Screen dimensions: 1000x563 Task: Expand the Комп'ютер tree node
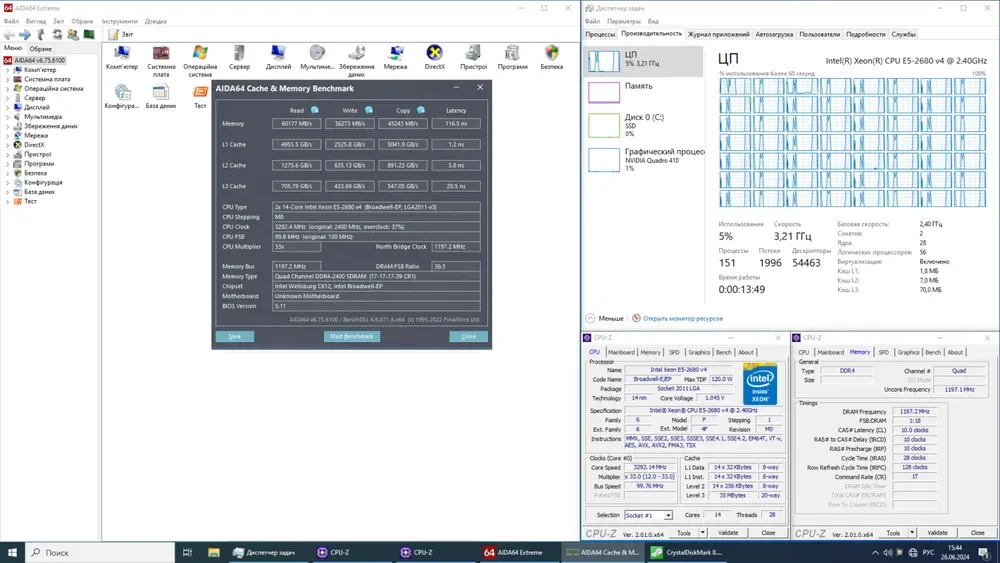point(8,70)
